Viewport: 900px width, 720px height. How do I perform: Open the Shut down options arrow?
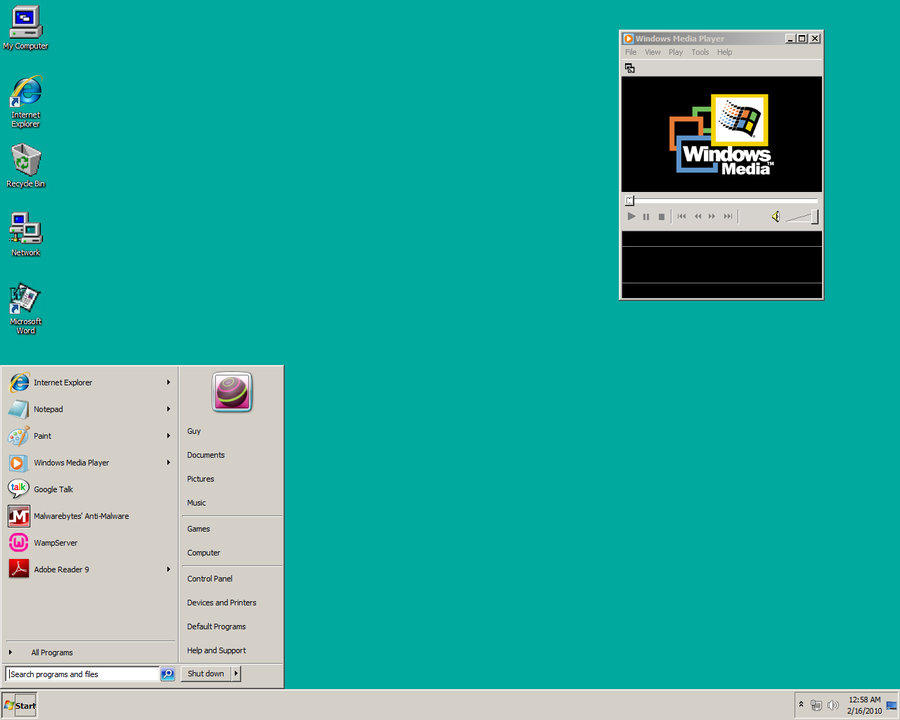click(235, 673)
